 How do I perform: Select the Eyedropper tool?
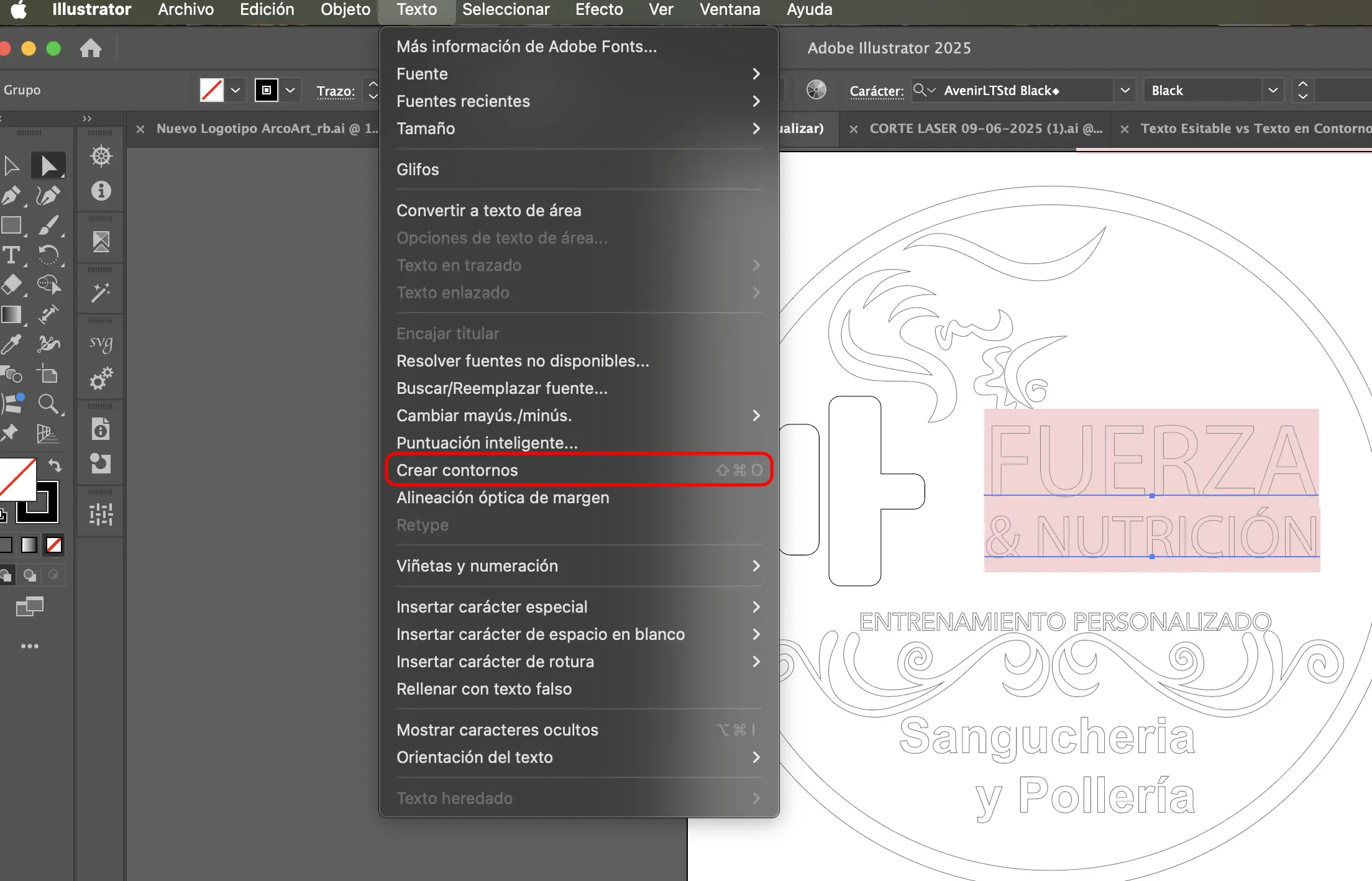pyautogui.click(x=11, y=344)
